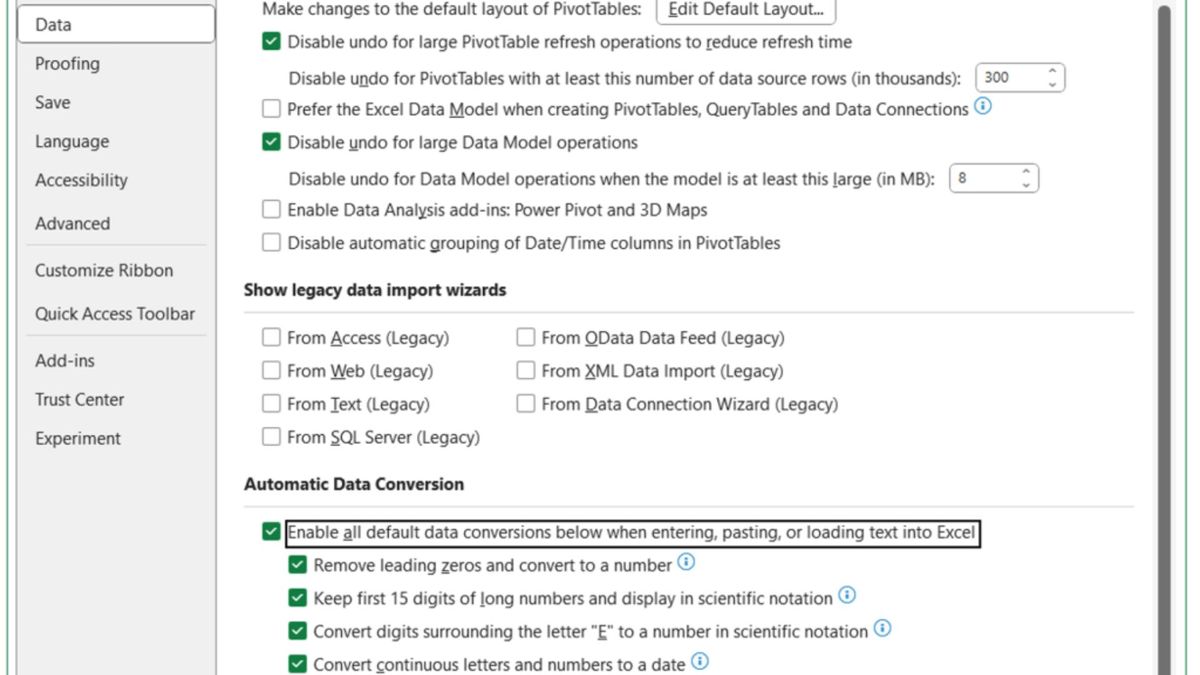Click the info icon beside Keep first 15 digits option

point(847,596)
